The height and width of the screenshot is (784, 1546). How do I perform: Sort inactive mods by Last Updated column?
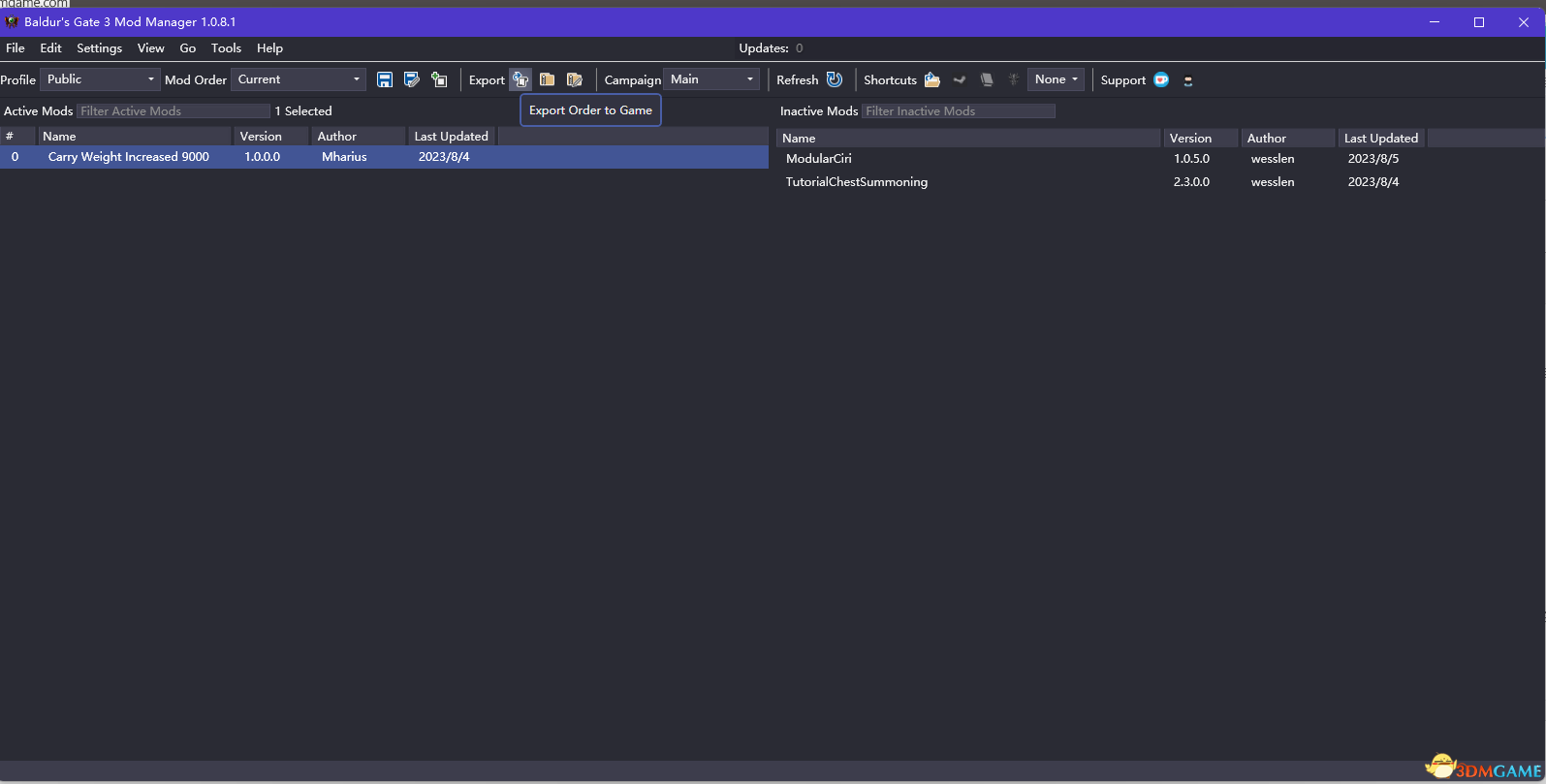click(x=1380, y=139)
